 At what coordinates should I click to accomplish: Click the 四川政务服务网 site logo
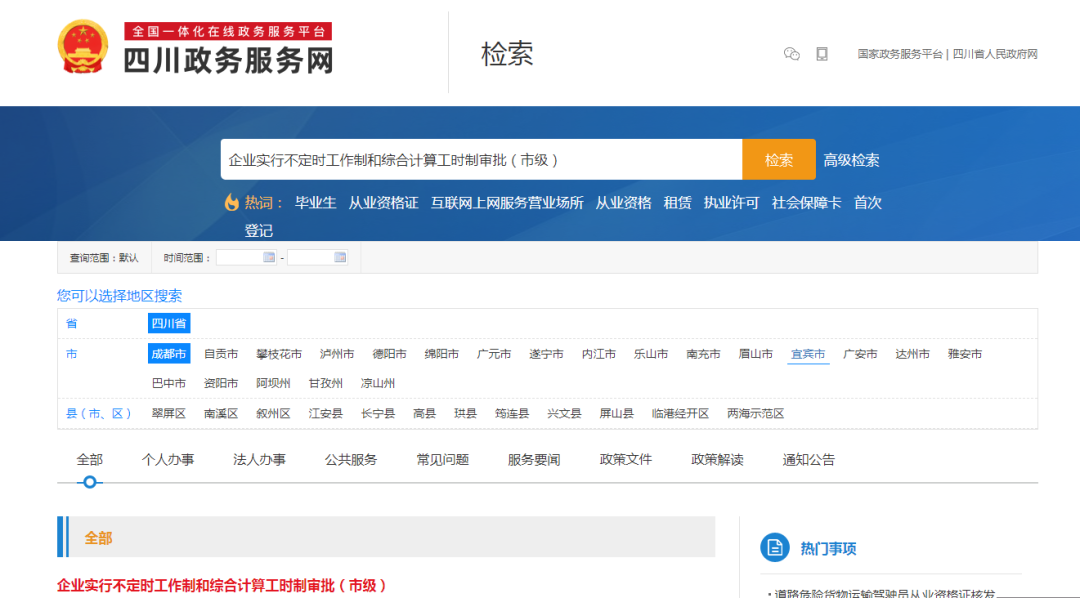click(229, 61)
